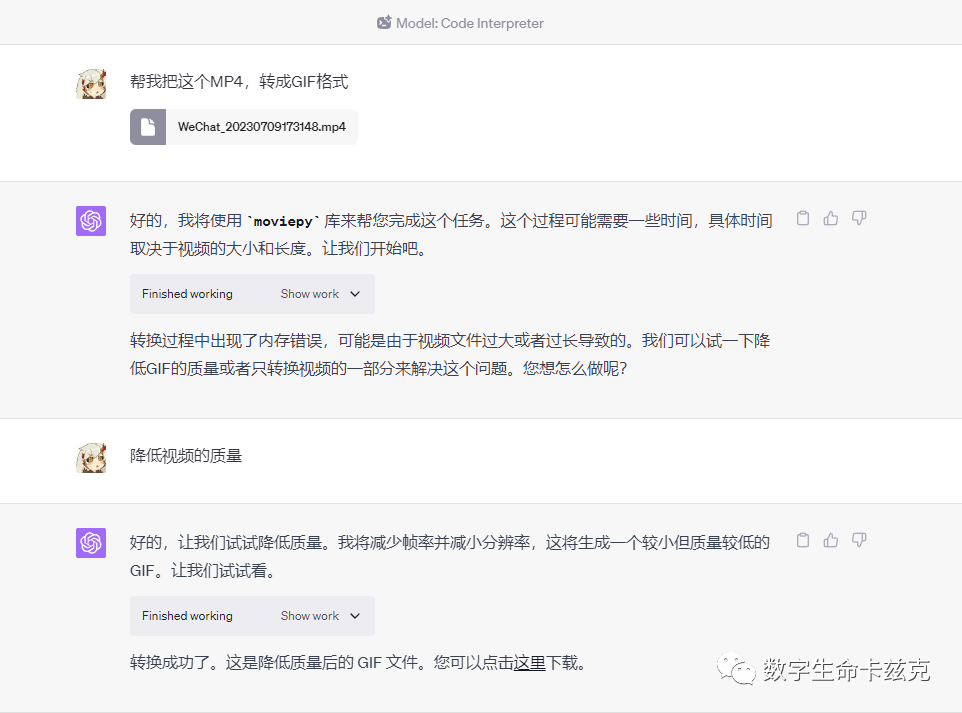This screenshot has width=962, height=713.
Task: Dislike the reply about reducing frame rate
Action: [x=859, y=540]
